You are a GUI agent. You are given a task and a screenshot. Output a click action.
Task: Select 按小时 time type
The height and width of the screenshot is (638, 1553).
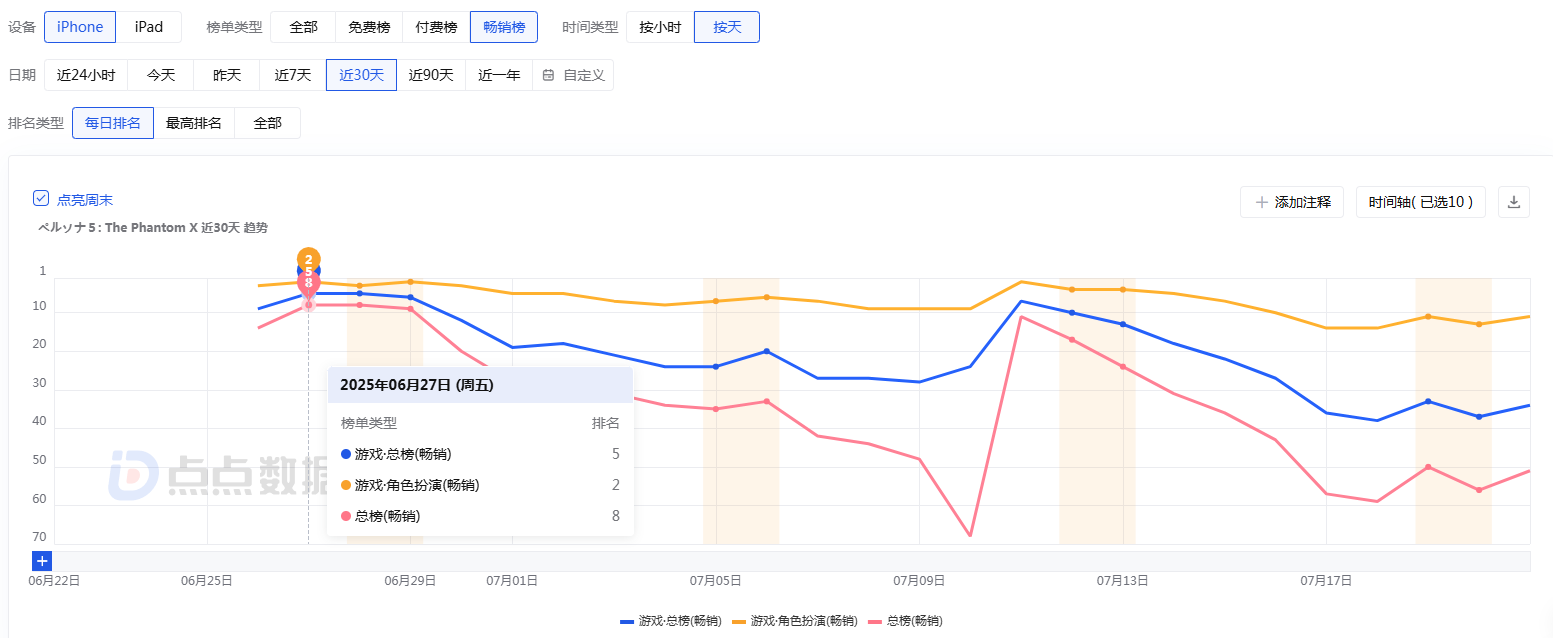(660, 27)
